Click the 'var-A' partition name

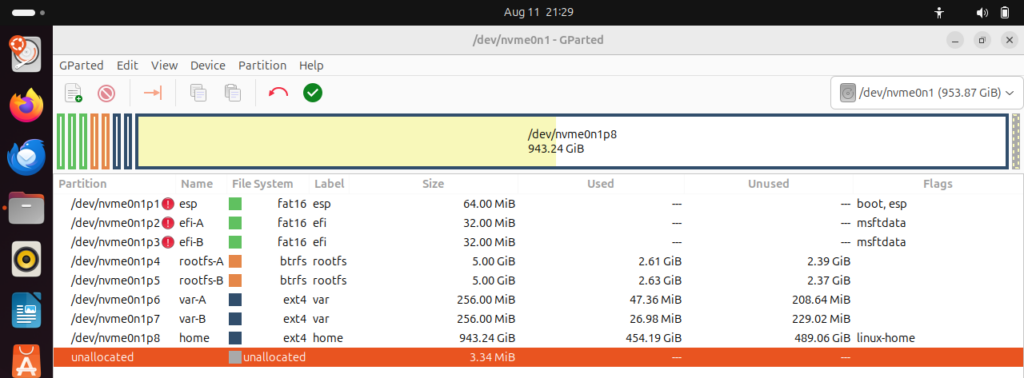193,300
